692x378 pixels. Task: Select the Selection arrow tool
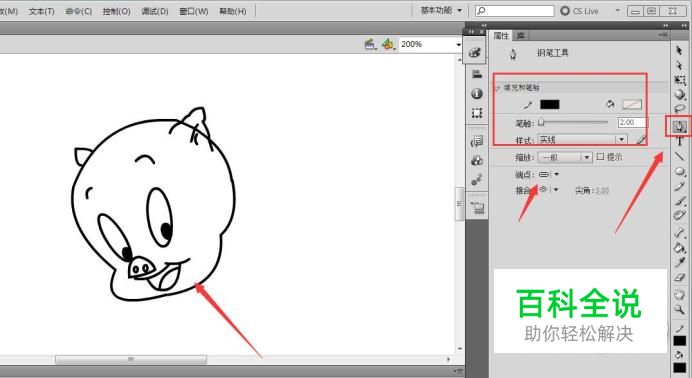click(679, 50)
